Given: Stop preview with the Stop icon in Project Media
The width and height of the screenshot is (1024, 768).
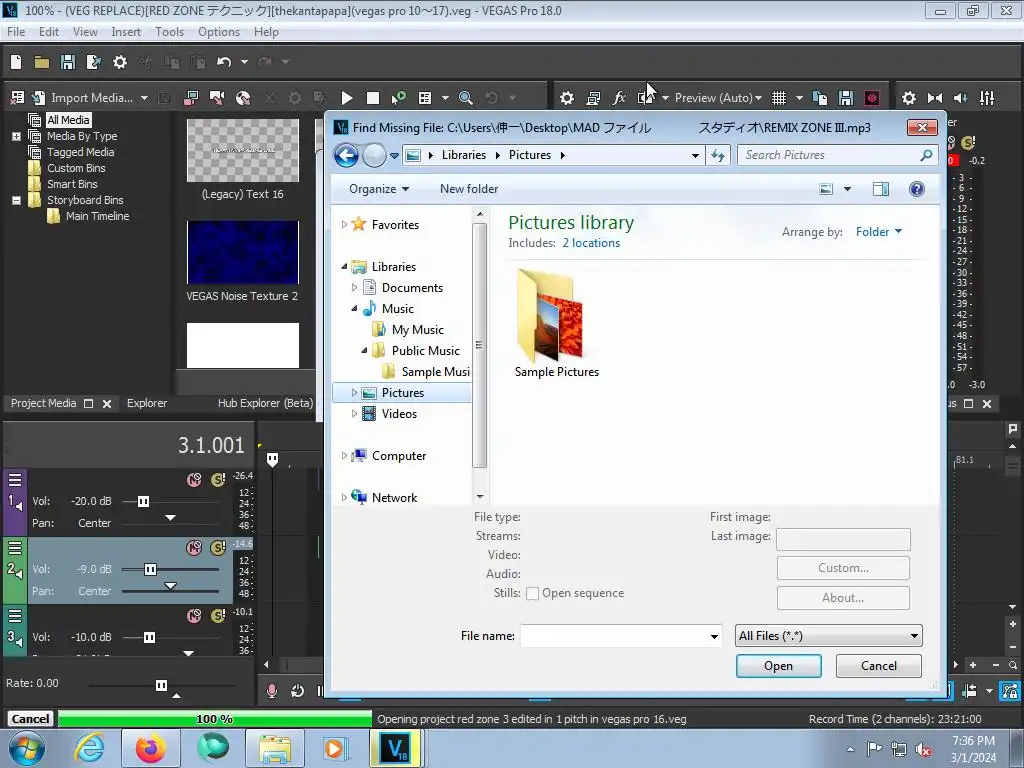Looking at the screenshot, I should click(x=373, y=98).
